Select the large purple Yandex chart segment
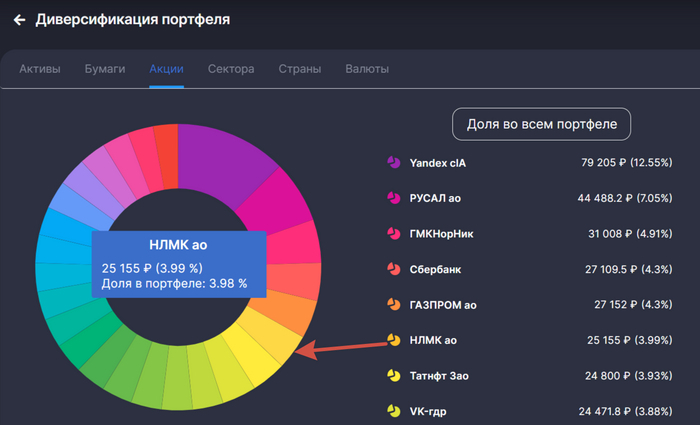The image size is (700, 425). click(225, 158)
